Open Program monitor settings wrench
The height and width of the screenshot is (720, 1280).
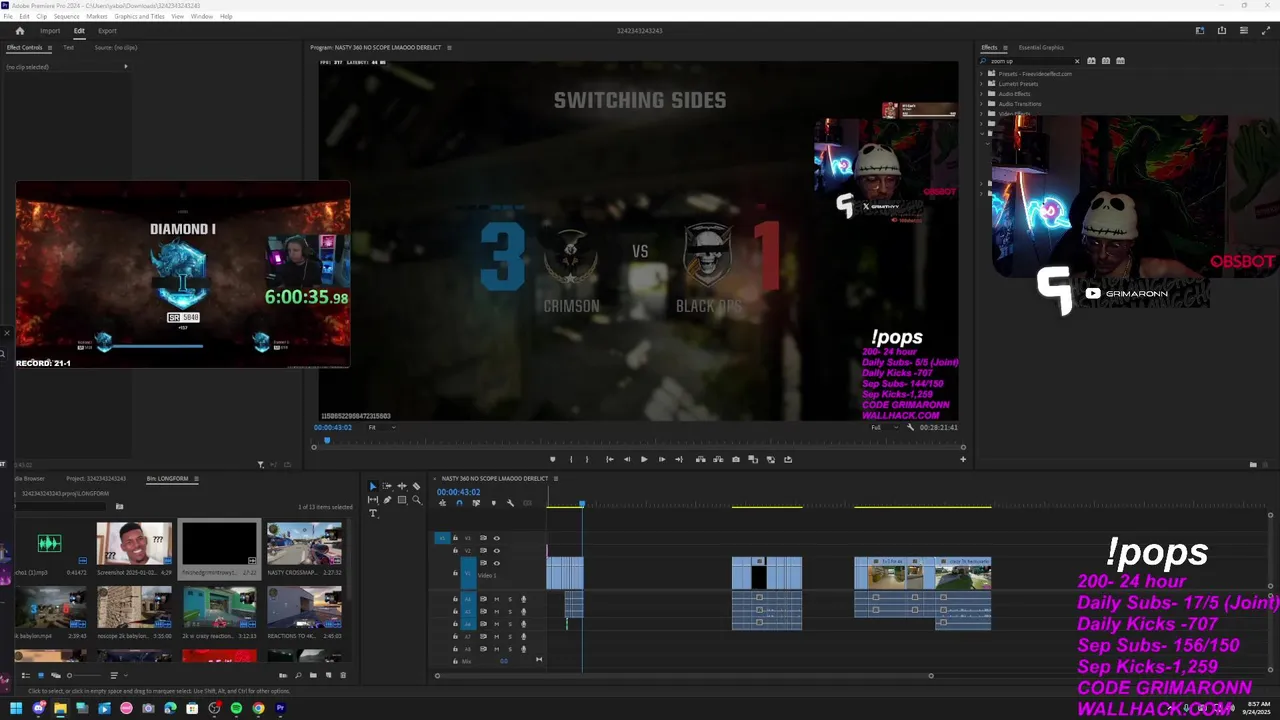(x=910, y=427)
